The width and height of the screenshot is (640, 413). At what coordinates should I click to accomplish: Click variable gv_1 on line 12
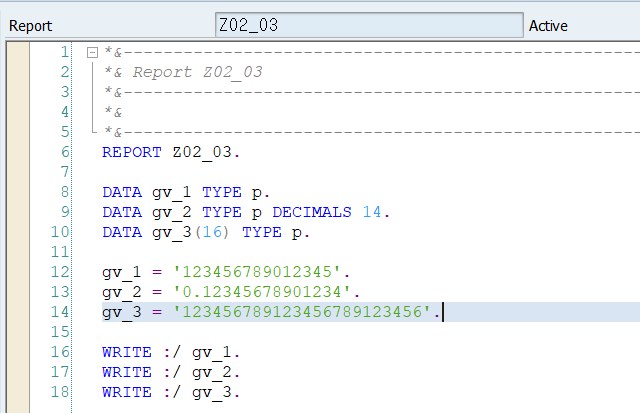[x=122, y=273]
